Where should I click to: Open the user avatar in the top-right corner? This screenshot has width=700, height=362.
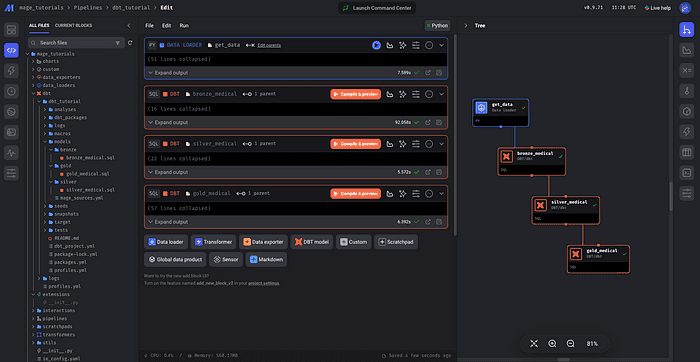(x=685, y=8)
